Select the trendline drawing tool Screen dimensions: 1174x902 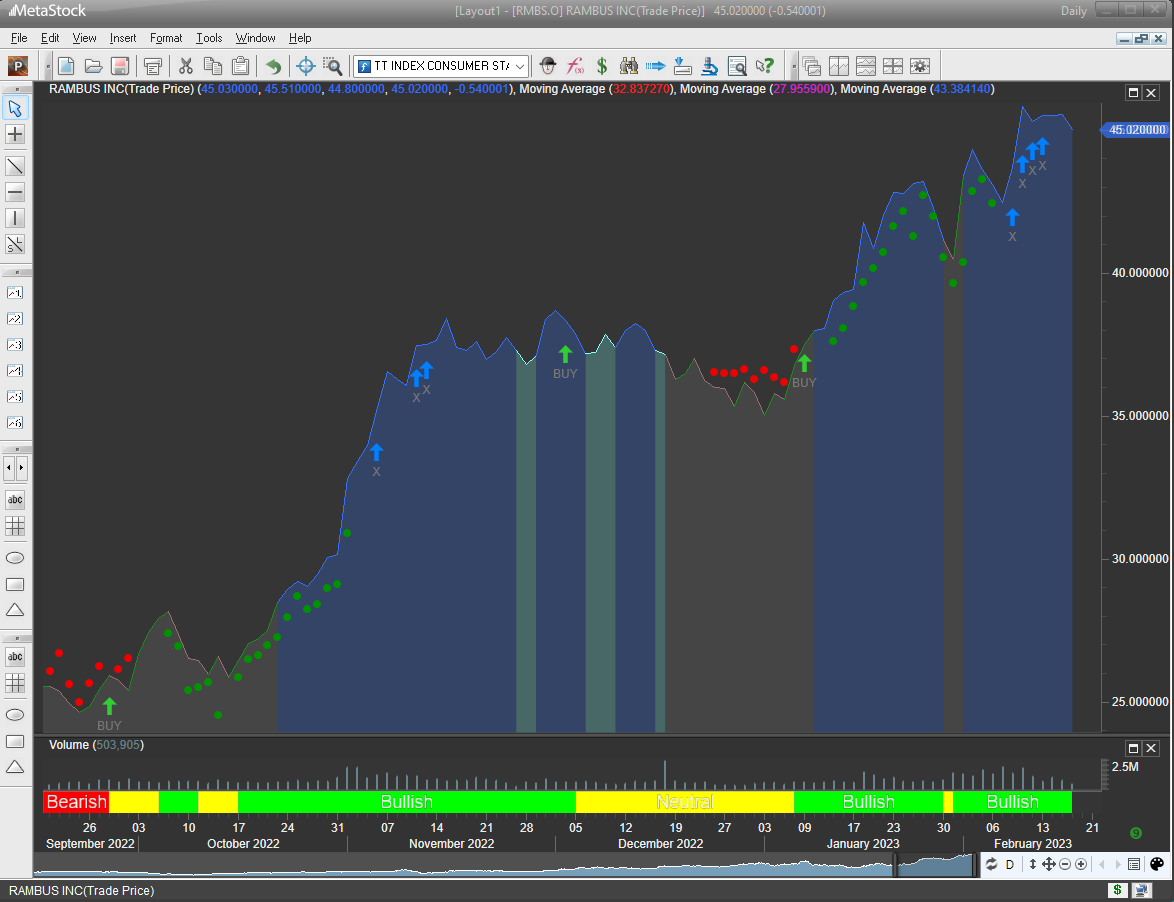(15, 166)
